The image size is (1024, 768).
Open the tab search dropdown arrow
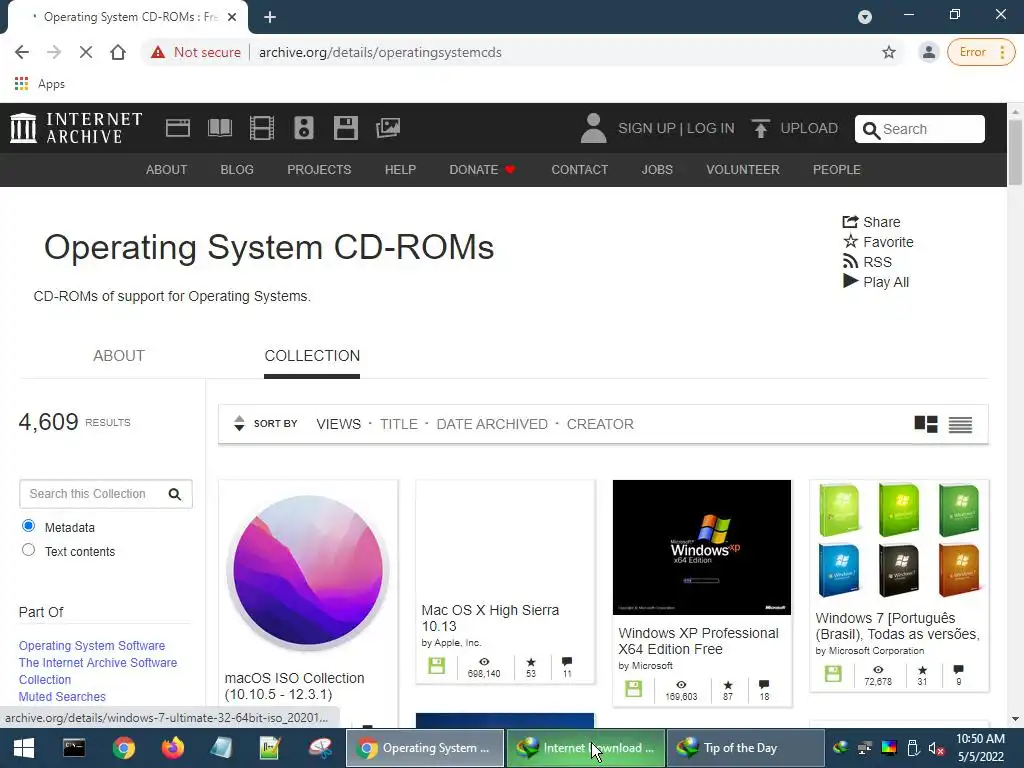865,17
